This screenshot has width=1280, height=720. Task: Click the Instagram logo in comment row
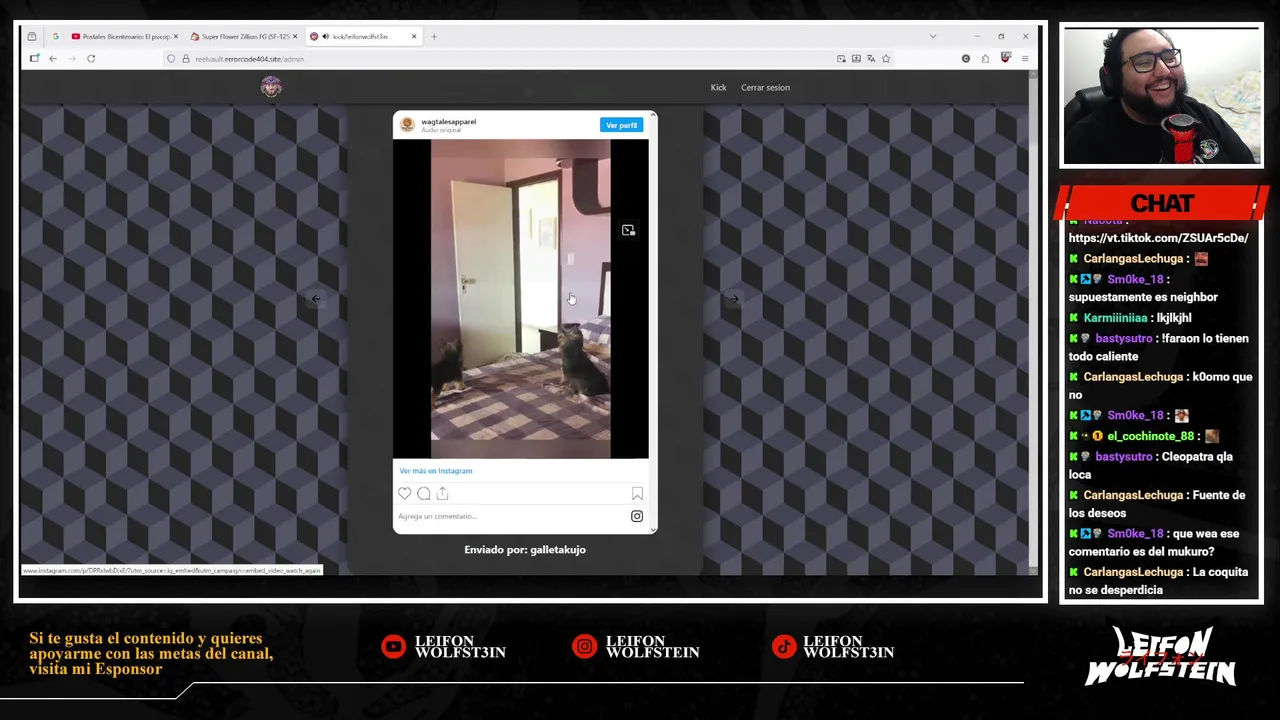637,516
